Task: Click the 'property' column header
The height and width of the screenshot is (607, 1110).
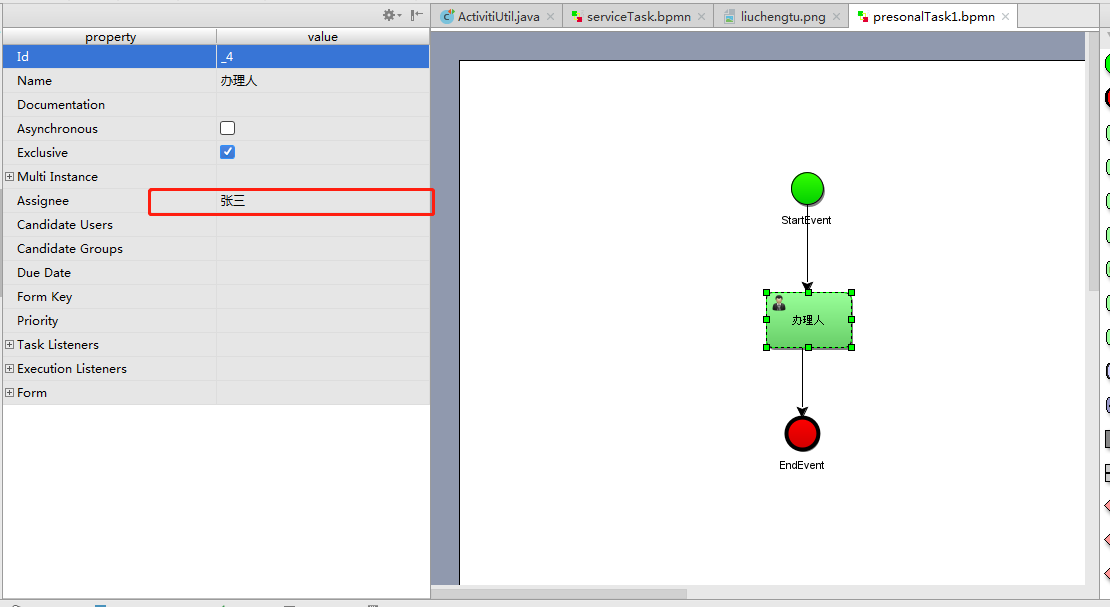Action: 110,37
